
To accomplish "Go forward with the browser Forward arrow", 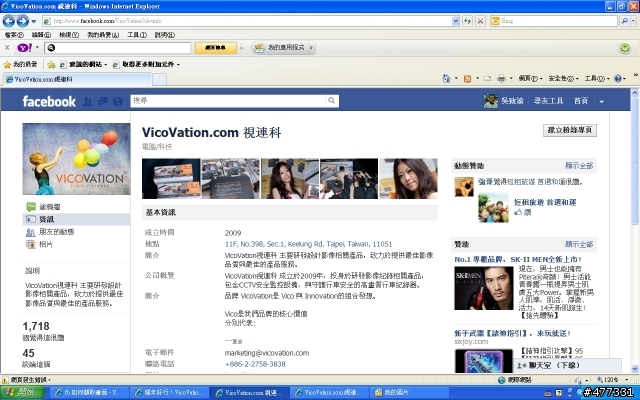I will point(22,21).
